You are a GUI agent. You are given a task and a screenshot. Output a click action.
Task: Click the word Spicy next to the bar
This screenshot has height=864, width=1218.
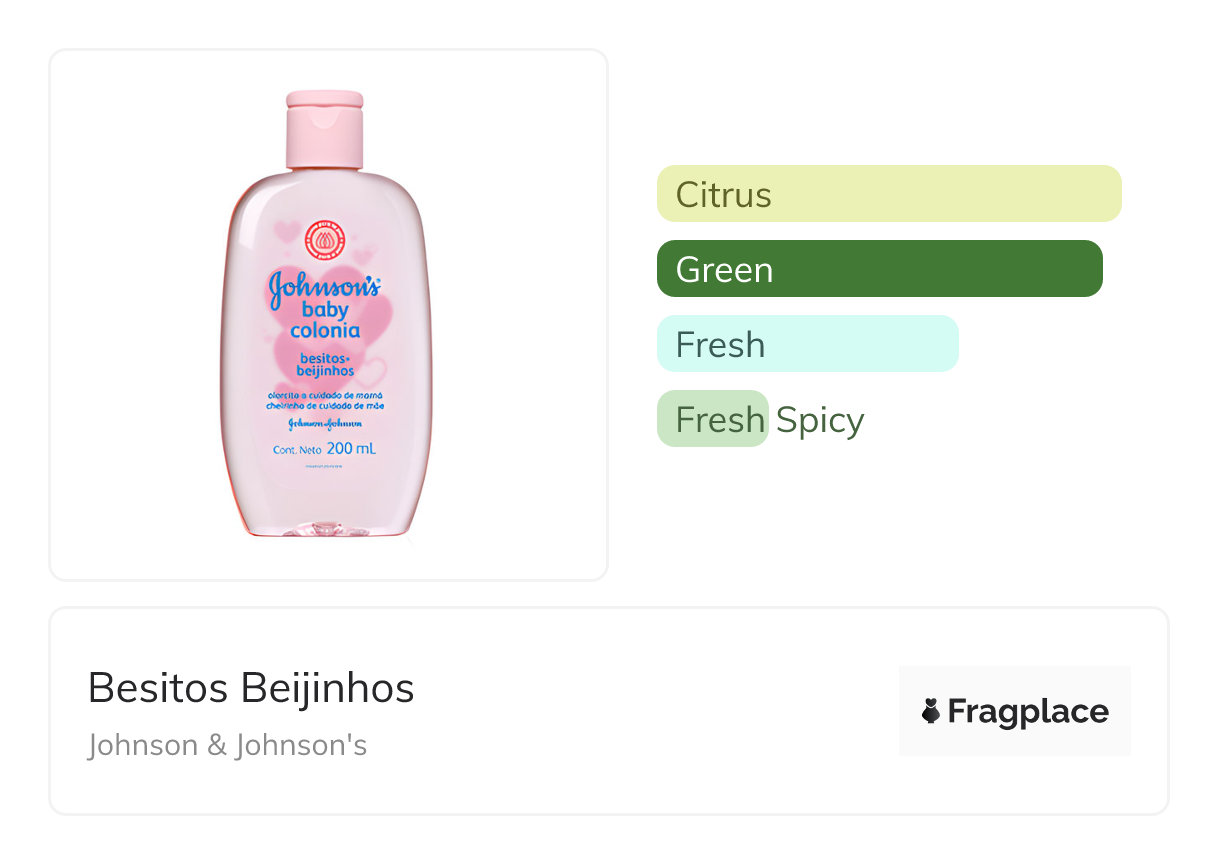pos(820,420)
